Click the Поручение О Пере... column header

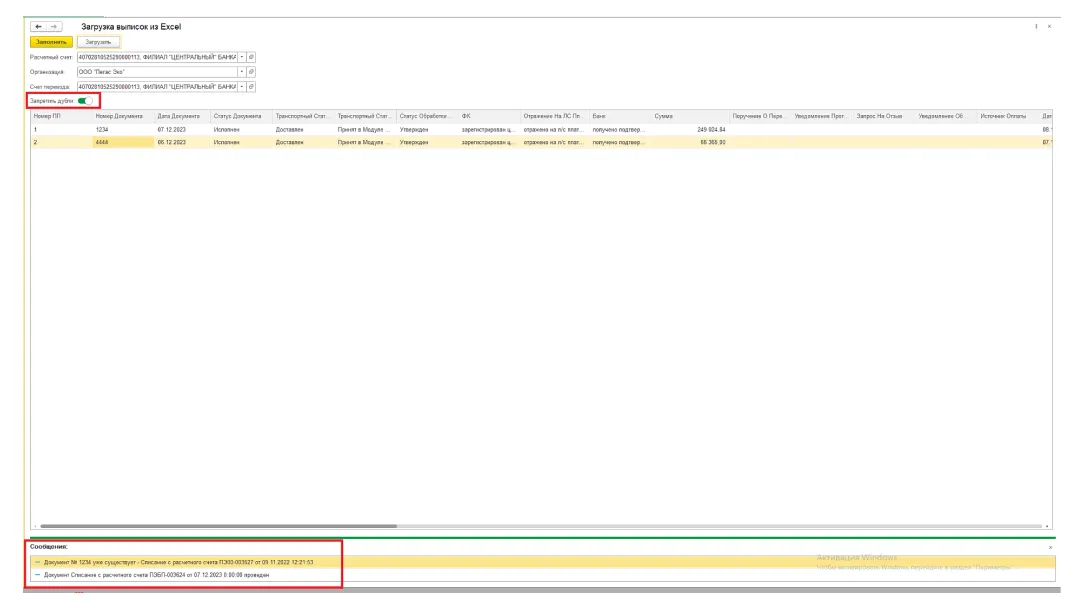pyautogui.click(x=760, y=116)
